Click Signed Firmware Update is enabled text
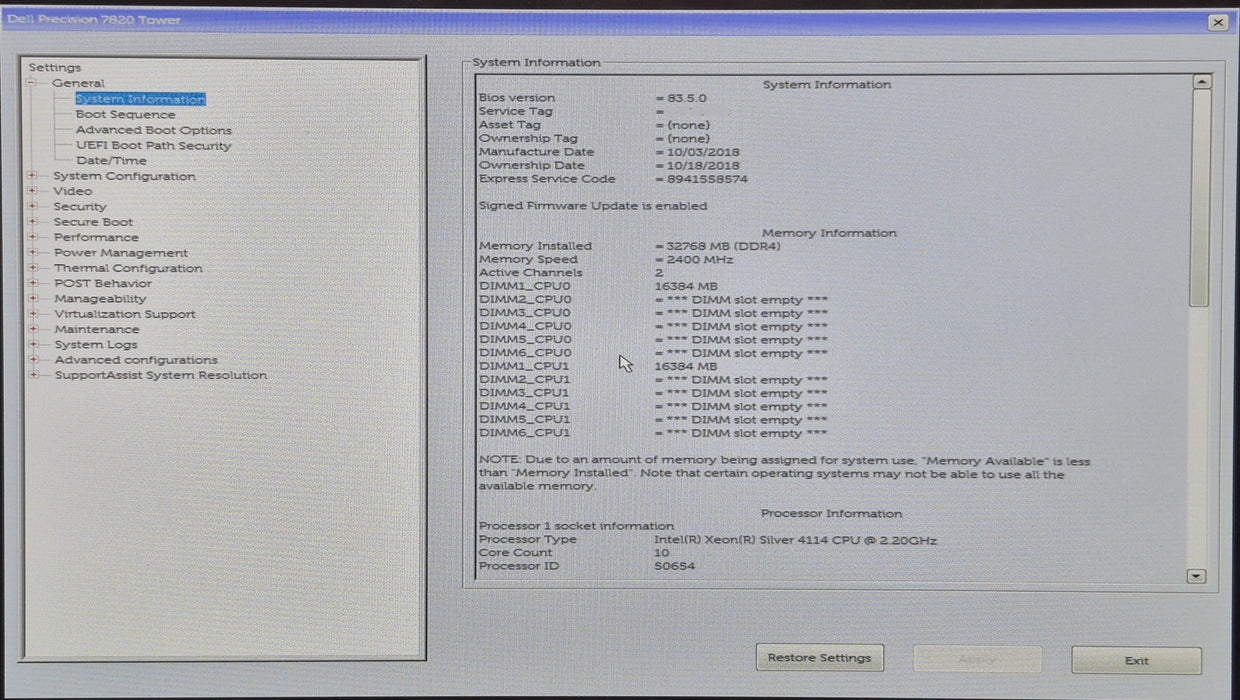1240x700 pixels. click(x=593, y=206)
